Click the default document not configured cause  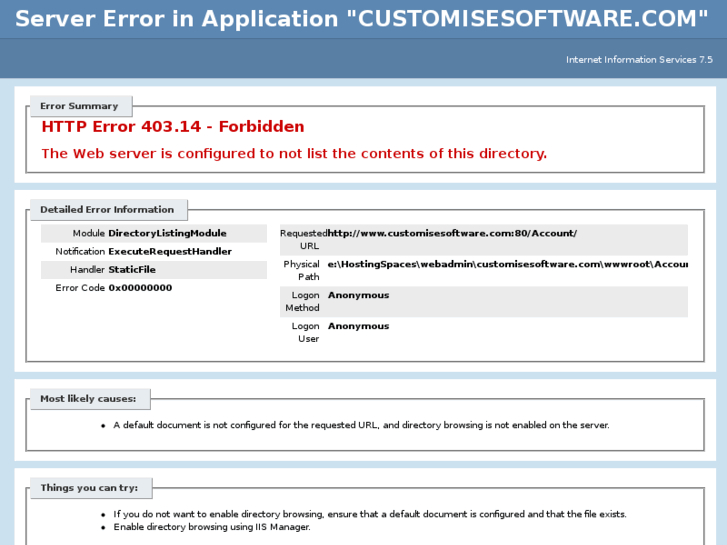coord(361,425)
